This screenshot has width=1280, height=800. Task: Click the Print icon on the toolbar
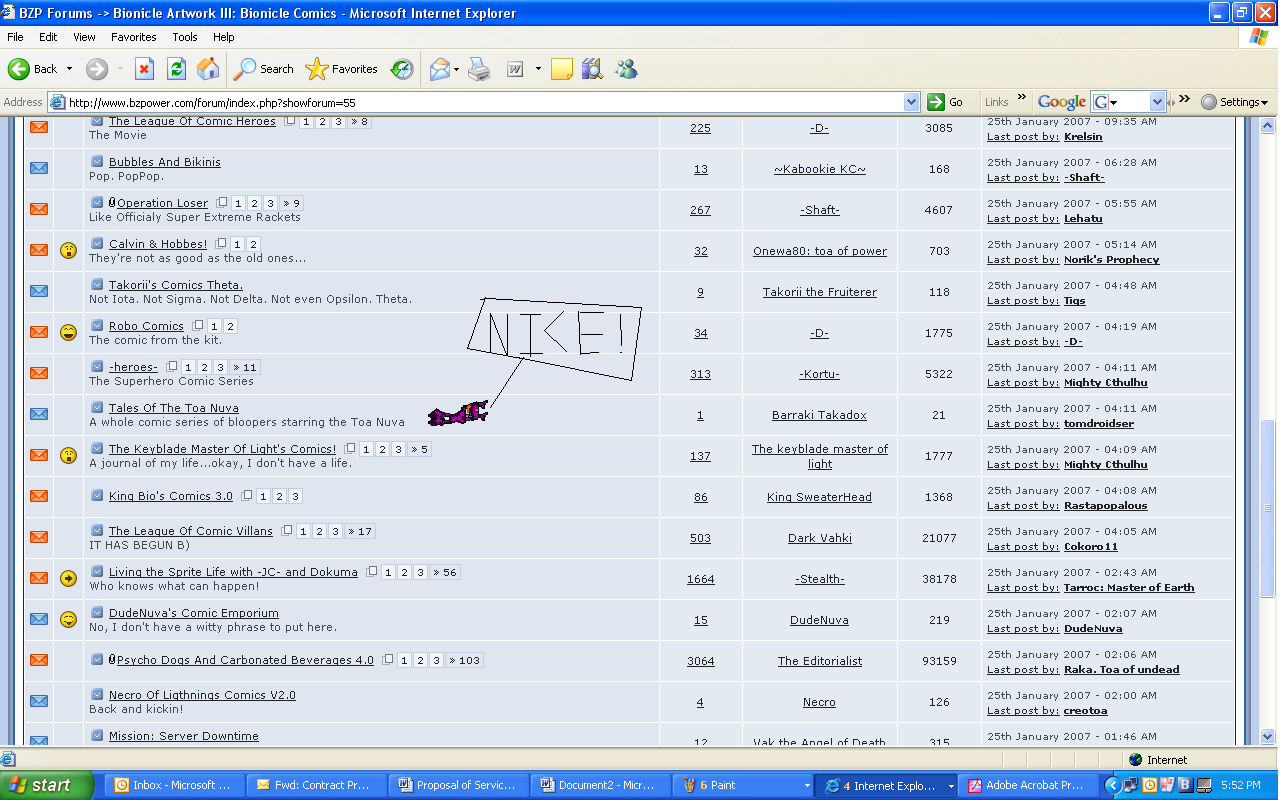click(x=478, y=69)
